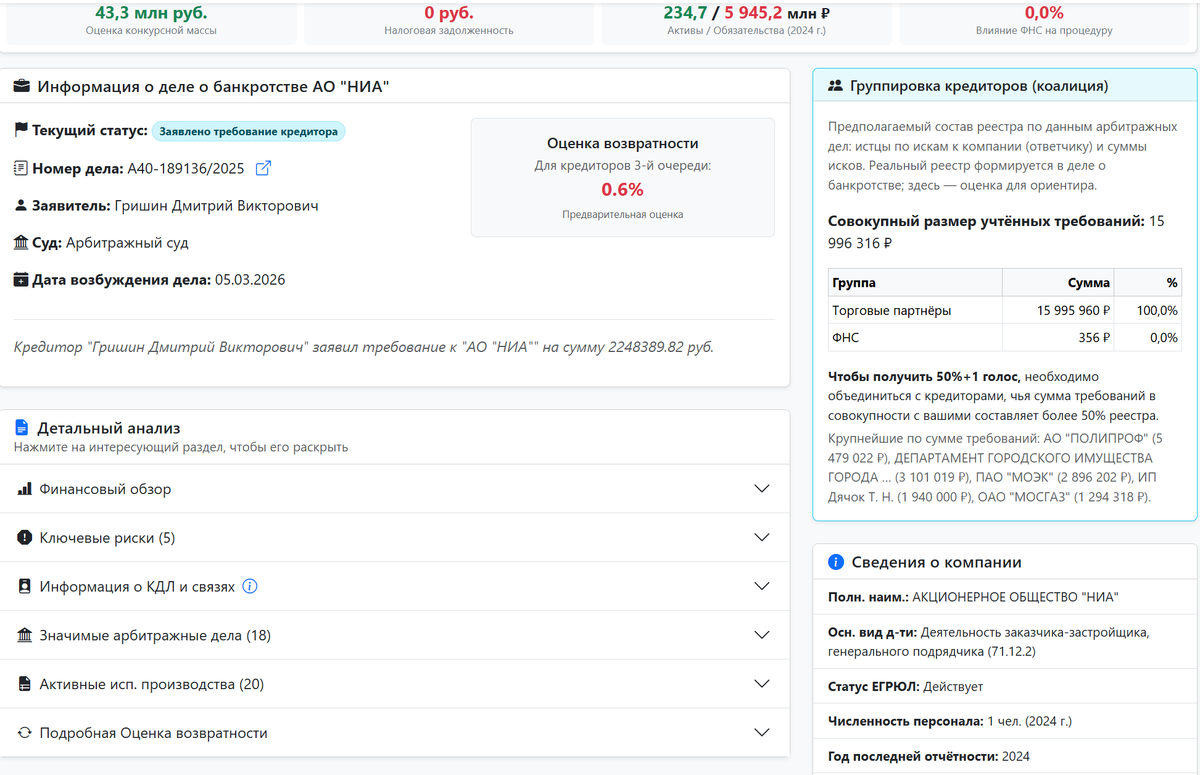
Task: Click the ID badge icon of Информация о КДЛ
Action: [x=25, y=587]
